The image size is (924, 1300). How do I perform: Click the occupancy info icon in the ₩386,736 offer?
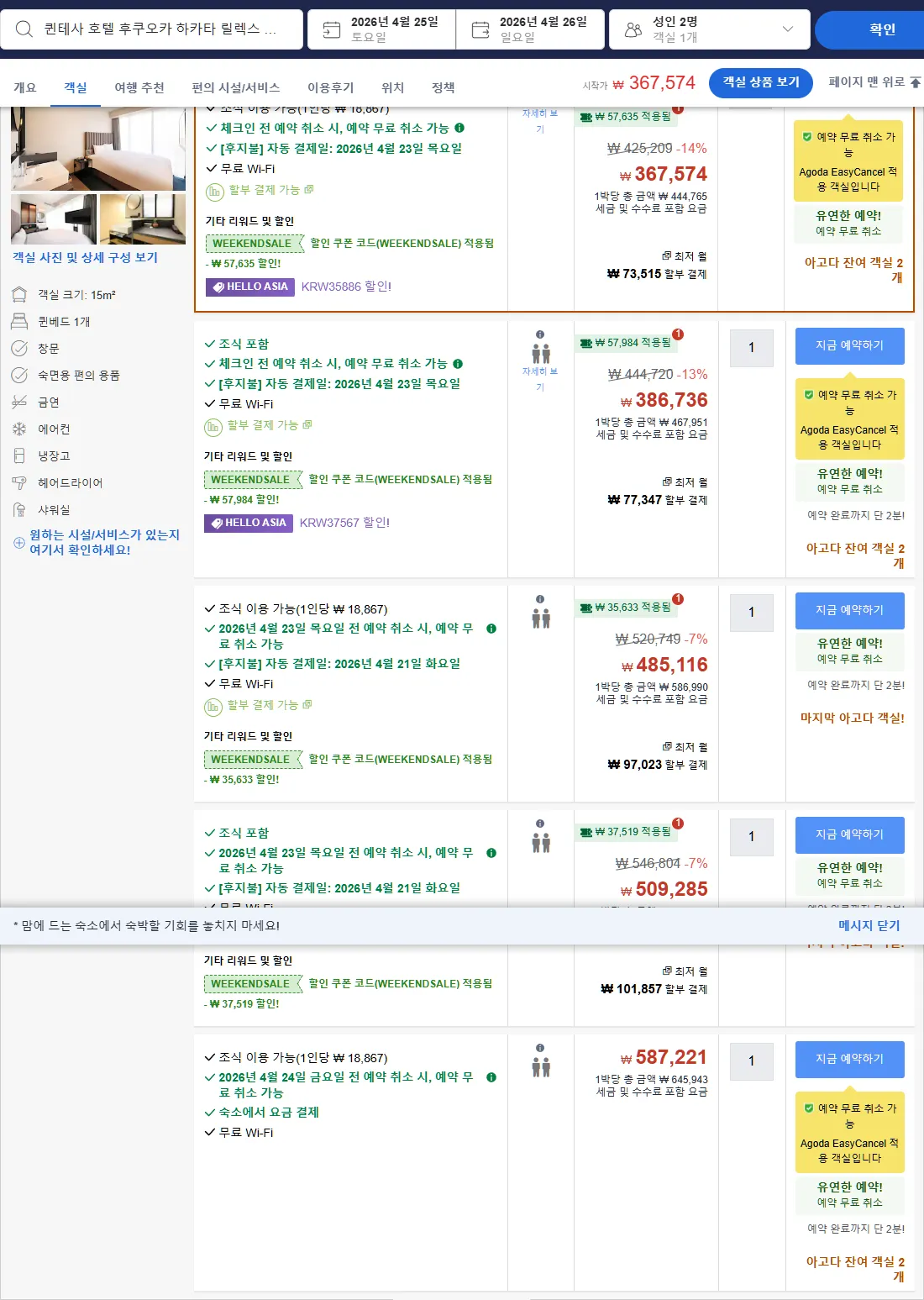click(x=540, y=334)
